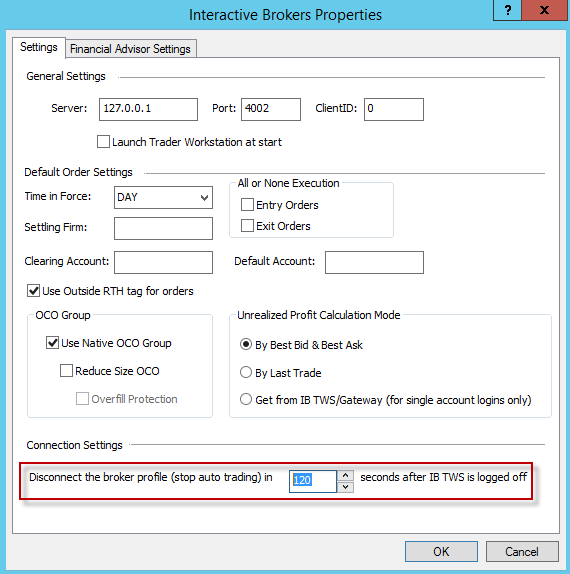Click the help question mark button
This screenshot has height=574, width=570.
tap(507, 10)
